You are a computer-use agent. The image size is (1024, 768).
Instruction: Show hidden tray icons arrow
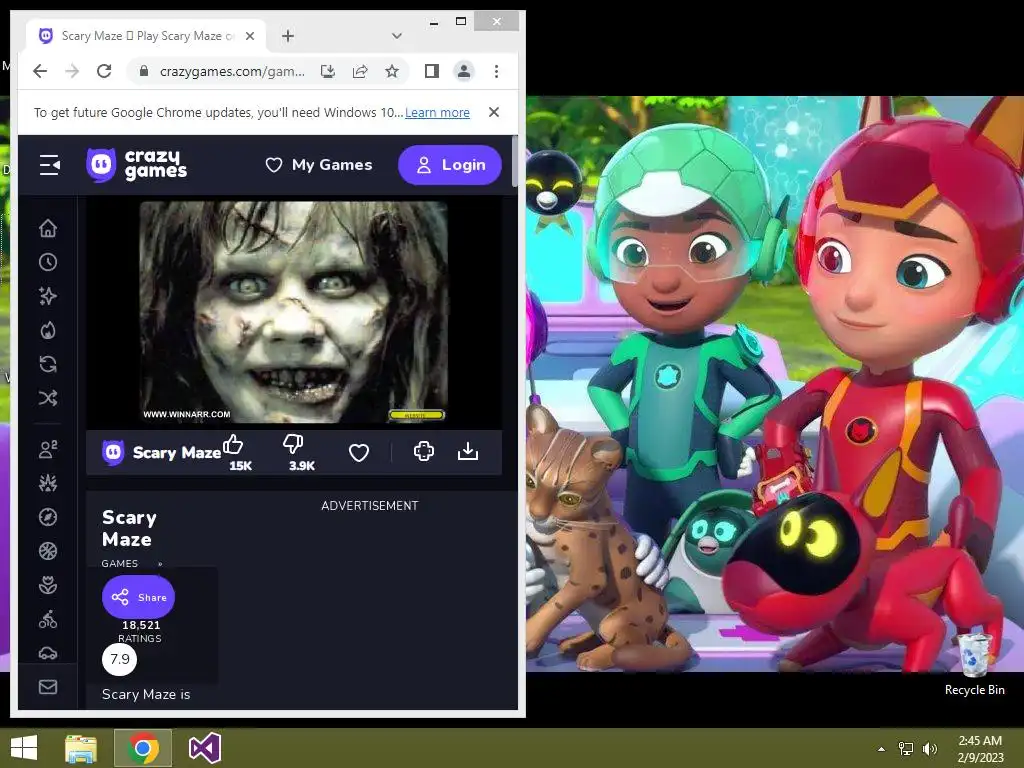882,748
